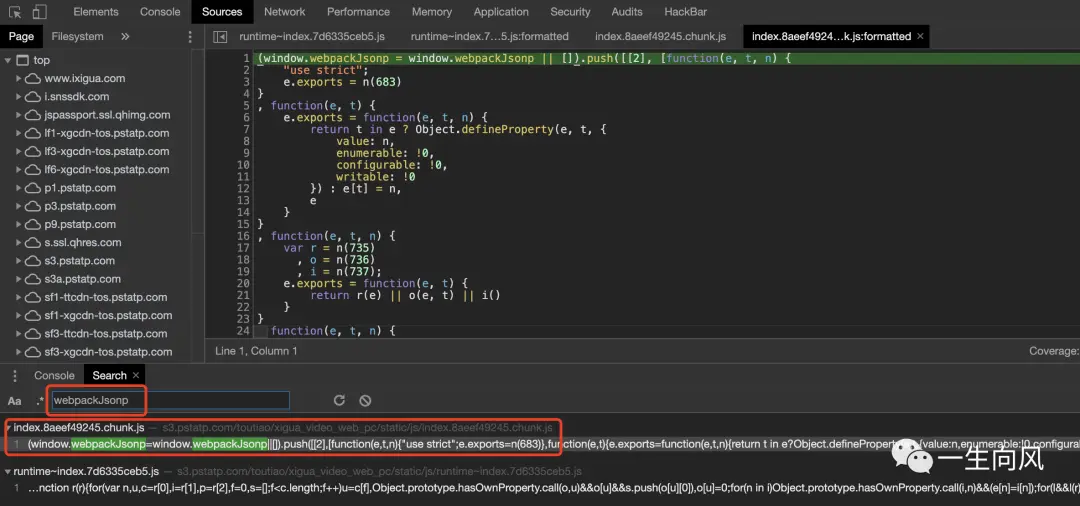Click the s3a.pstatp.com cloud icon
1080x506 pixels.
[32, 280]
